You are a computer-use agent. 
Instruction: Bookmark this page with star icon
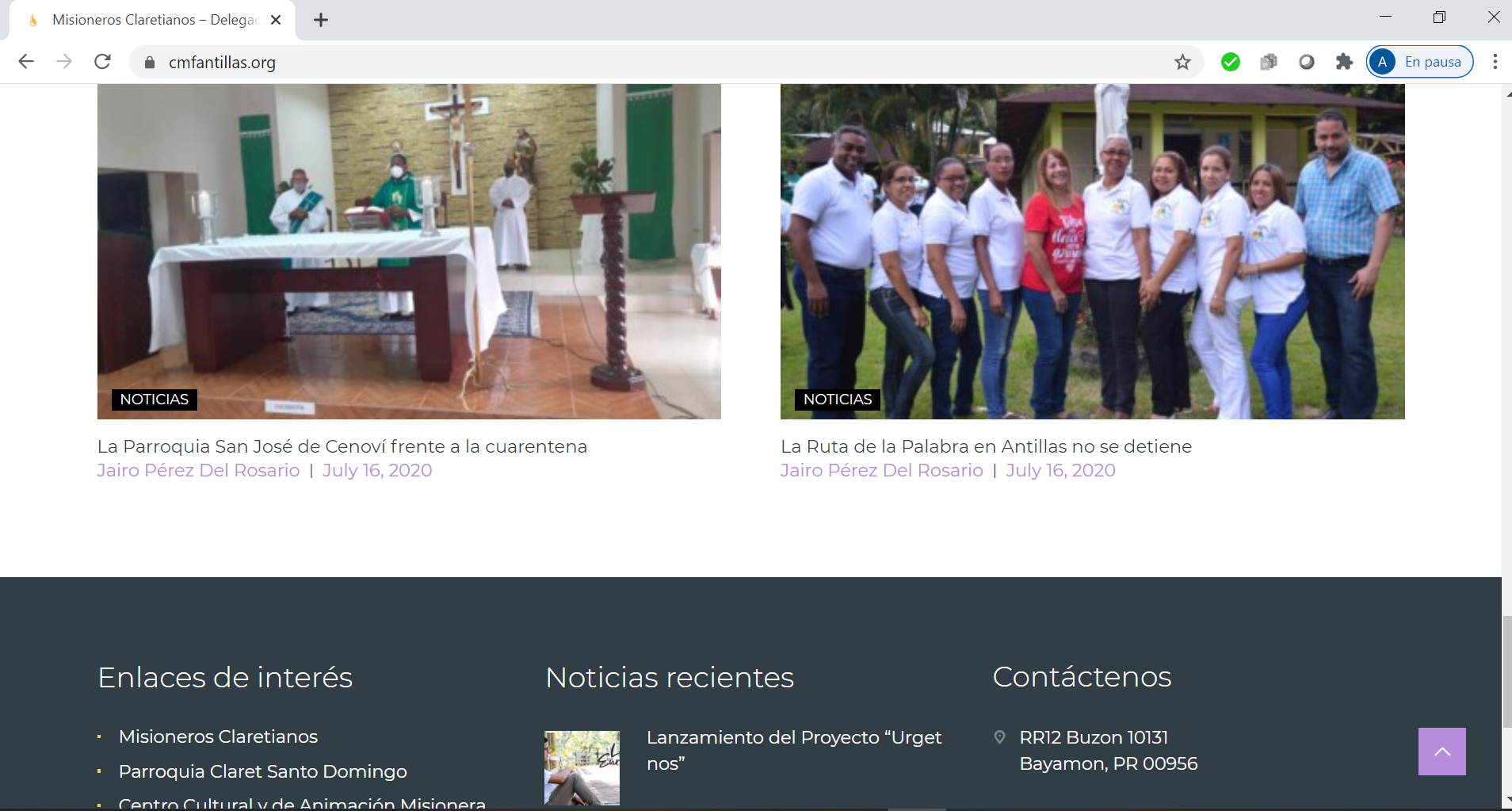point(1182,62)
